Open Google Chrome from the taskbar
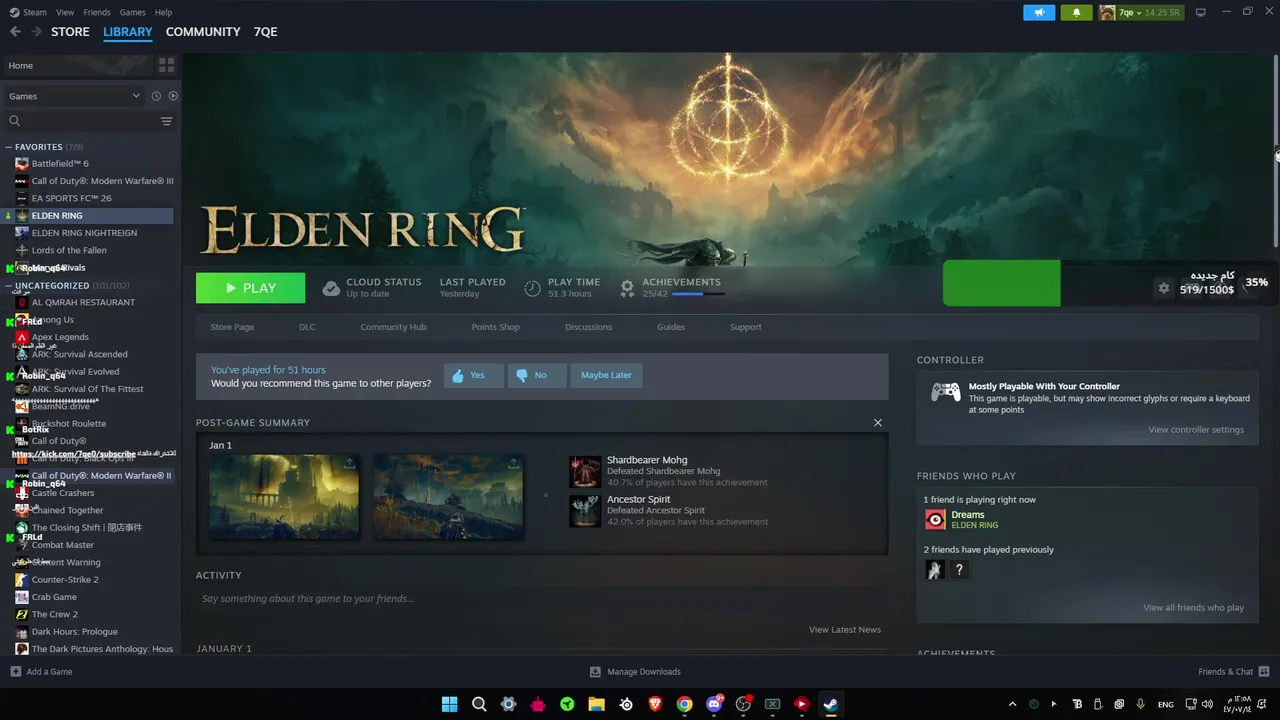The height and width of the screenshot is (720, 1280). (x=684, y=704)
